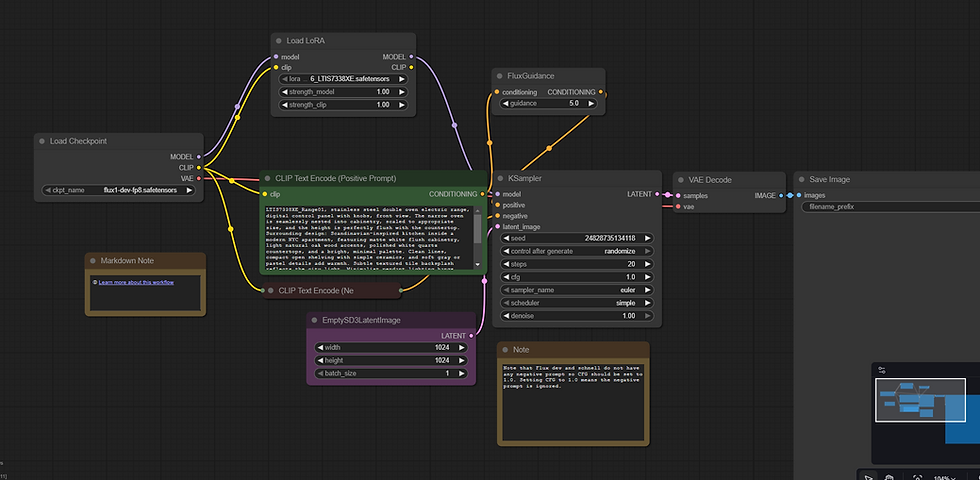Screen dimensions: 980x480
Task: Increase KSampler seed with right arrow
Action: click(x=647, y=238)
